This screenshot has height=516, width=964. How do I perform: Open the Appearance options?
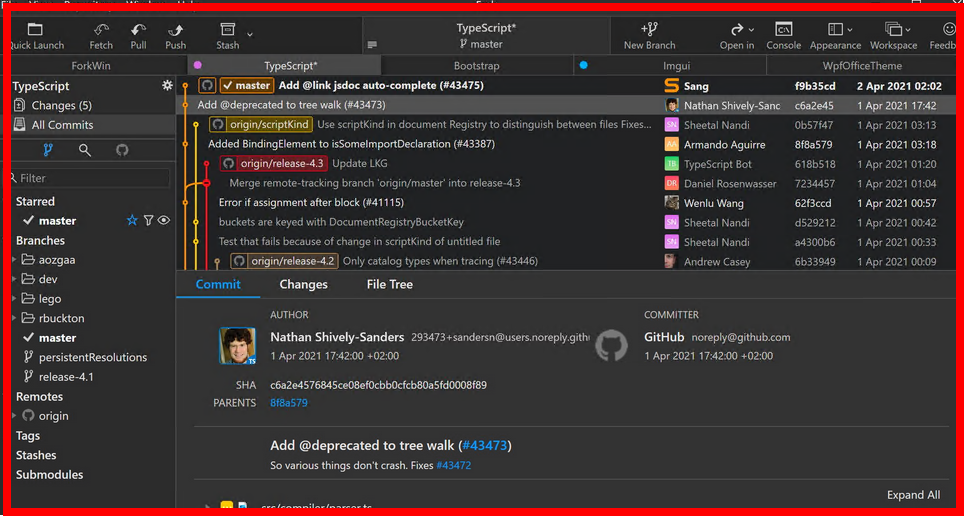point(835,36)
